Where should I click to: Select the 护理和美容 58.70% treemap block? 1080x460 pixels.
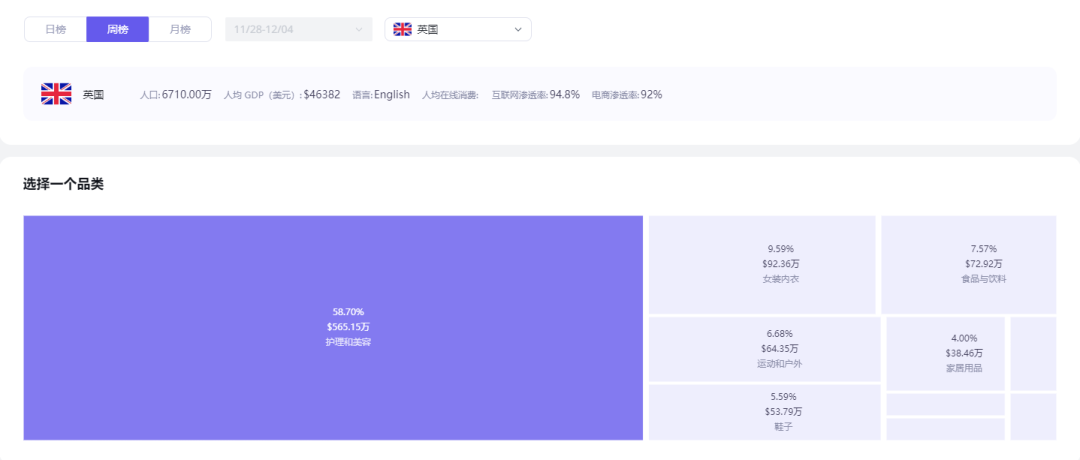[333, 328]
